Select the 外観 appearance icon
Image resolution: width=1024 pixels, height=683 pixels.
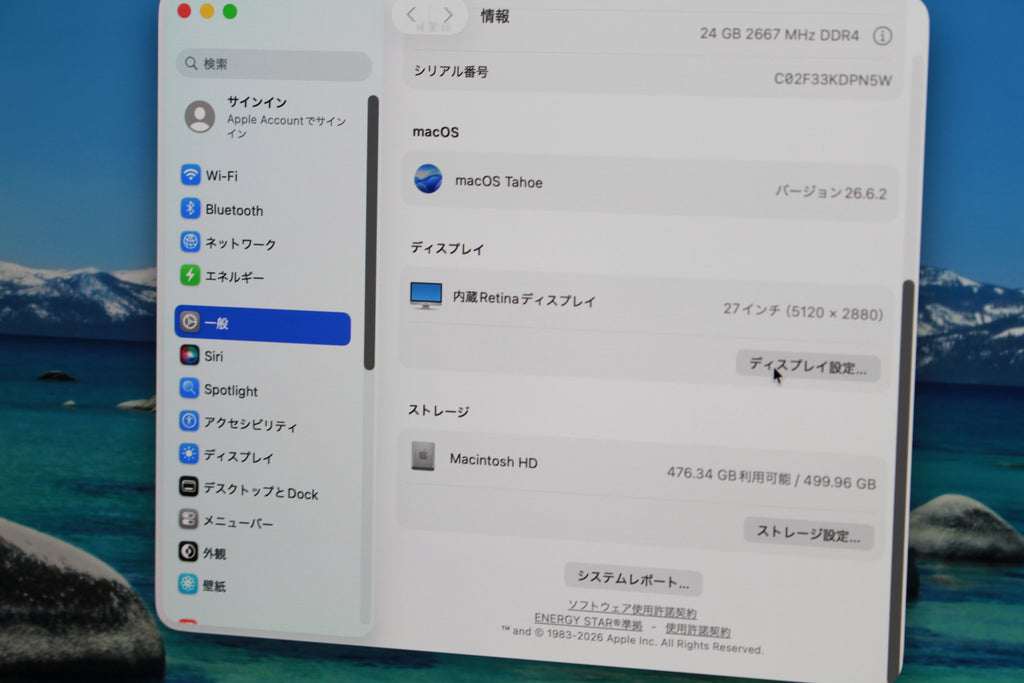[x=188, y=552]
